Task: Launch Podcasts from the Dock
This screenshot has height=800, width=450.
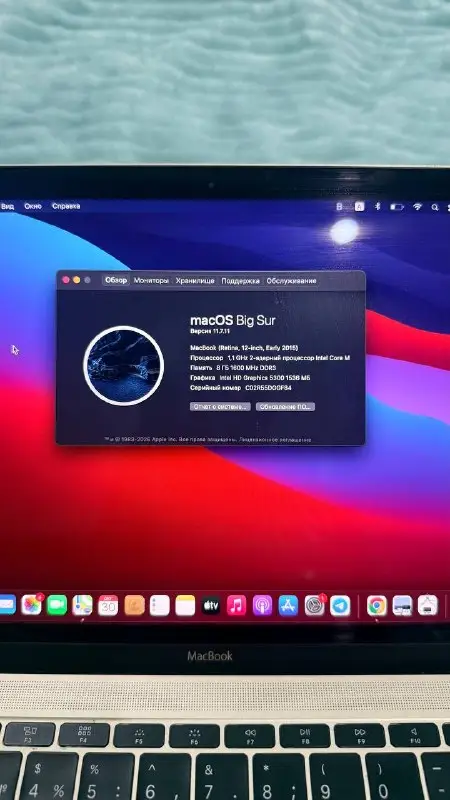Action: tap(262, 605)
